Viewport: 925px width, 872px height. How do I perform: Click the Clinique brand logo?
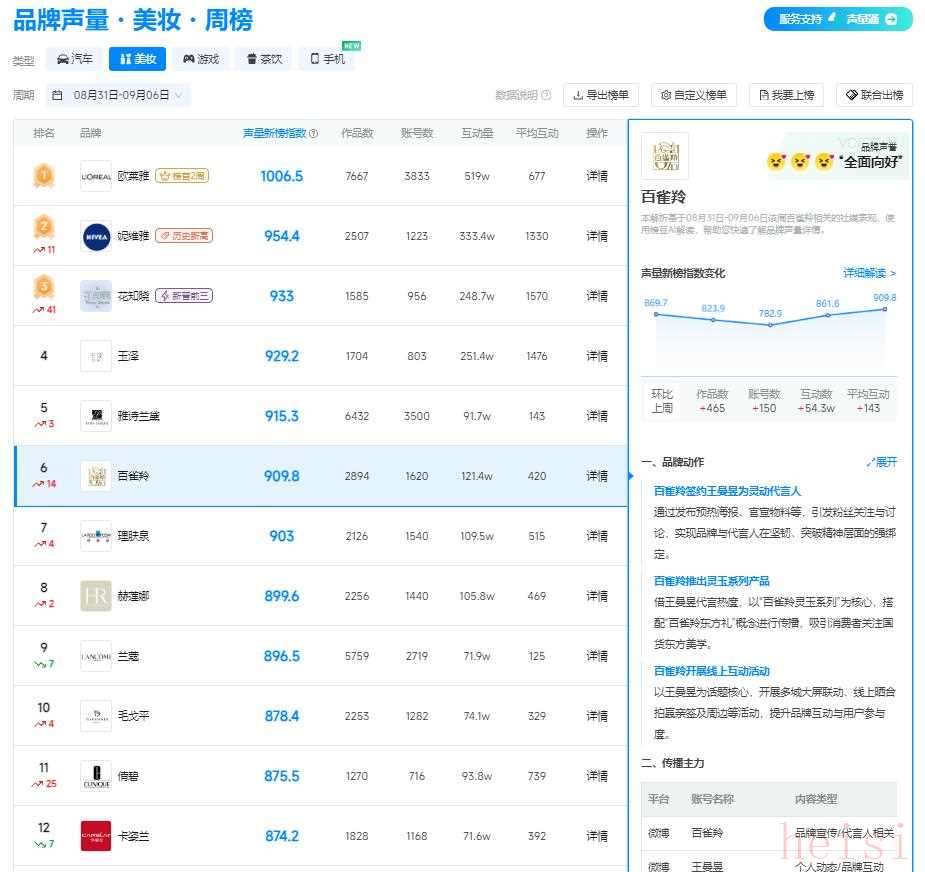pos(96,776)
